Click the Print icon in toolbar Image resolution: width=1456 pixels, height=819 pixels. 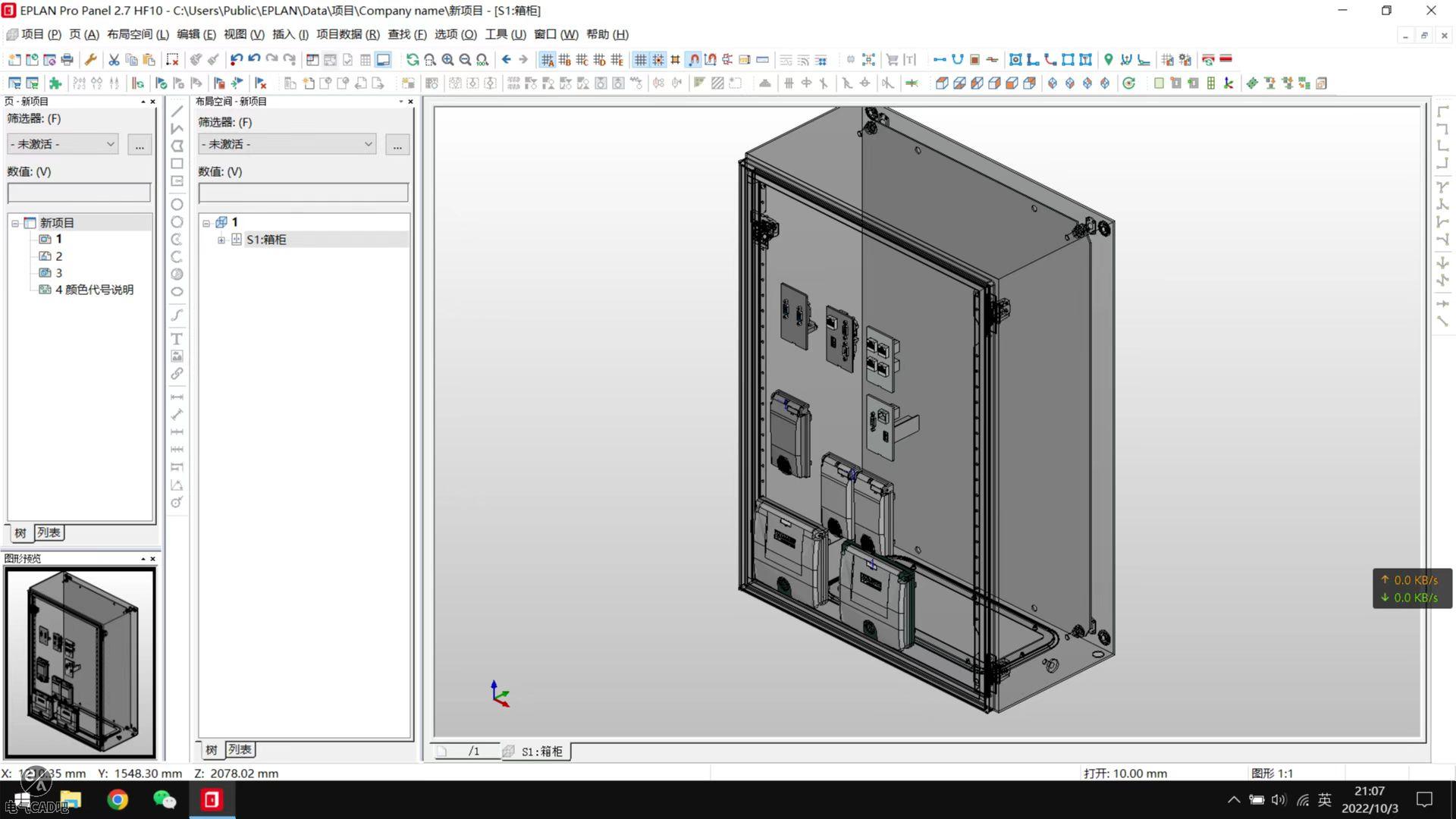[x=67, y=59]
